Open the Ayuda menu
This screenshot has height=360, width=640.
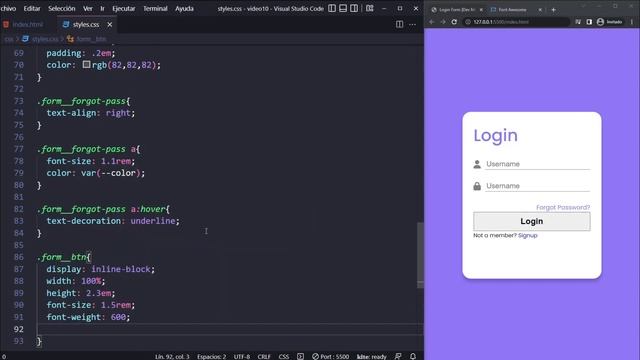click(x=184, y=8)
